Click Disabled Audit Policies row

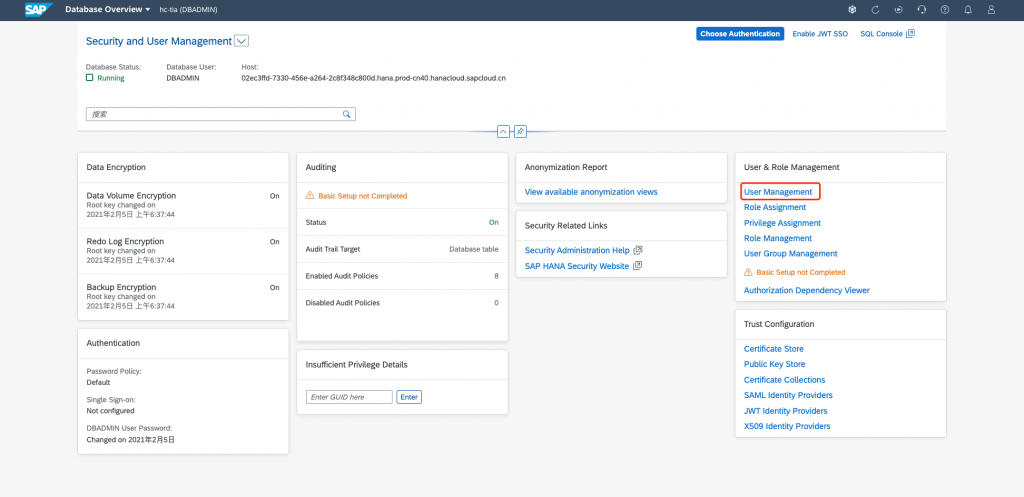point(402,302)
